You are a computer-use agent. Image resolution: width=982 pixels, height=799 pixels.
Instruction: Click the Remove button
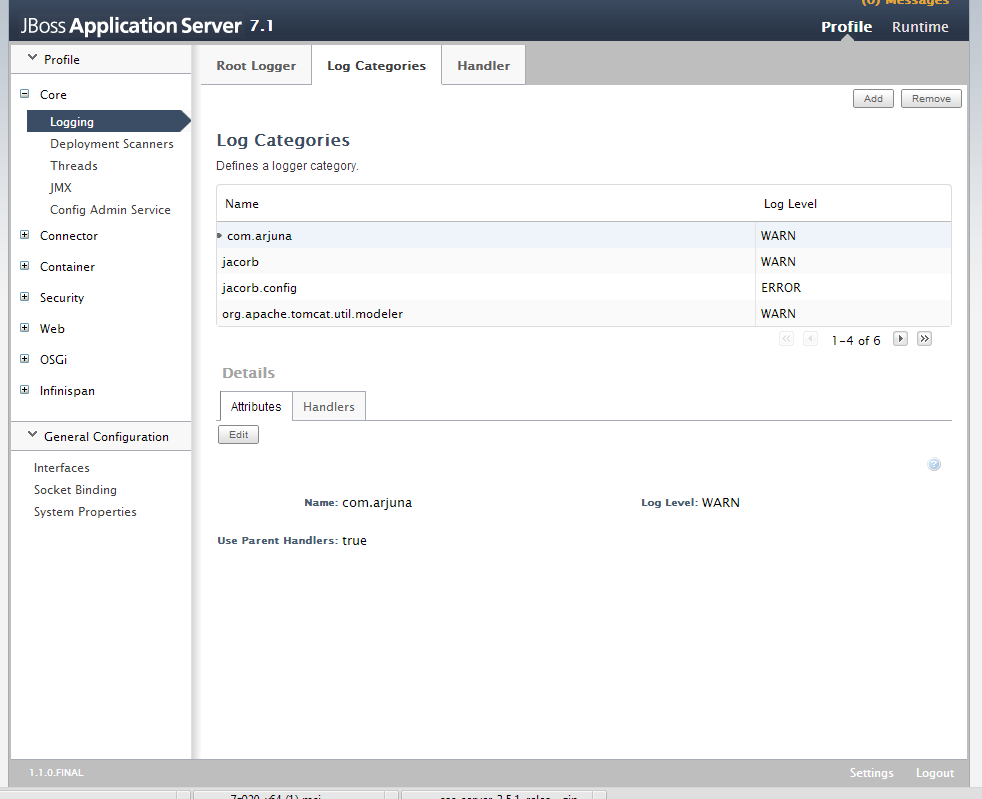click(x=930, y=98)
